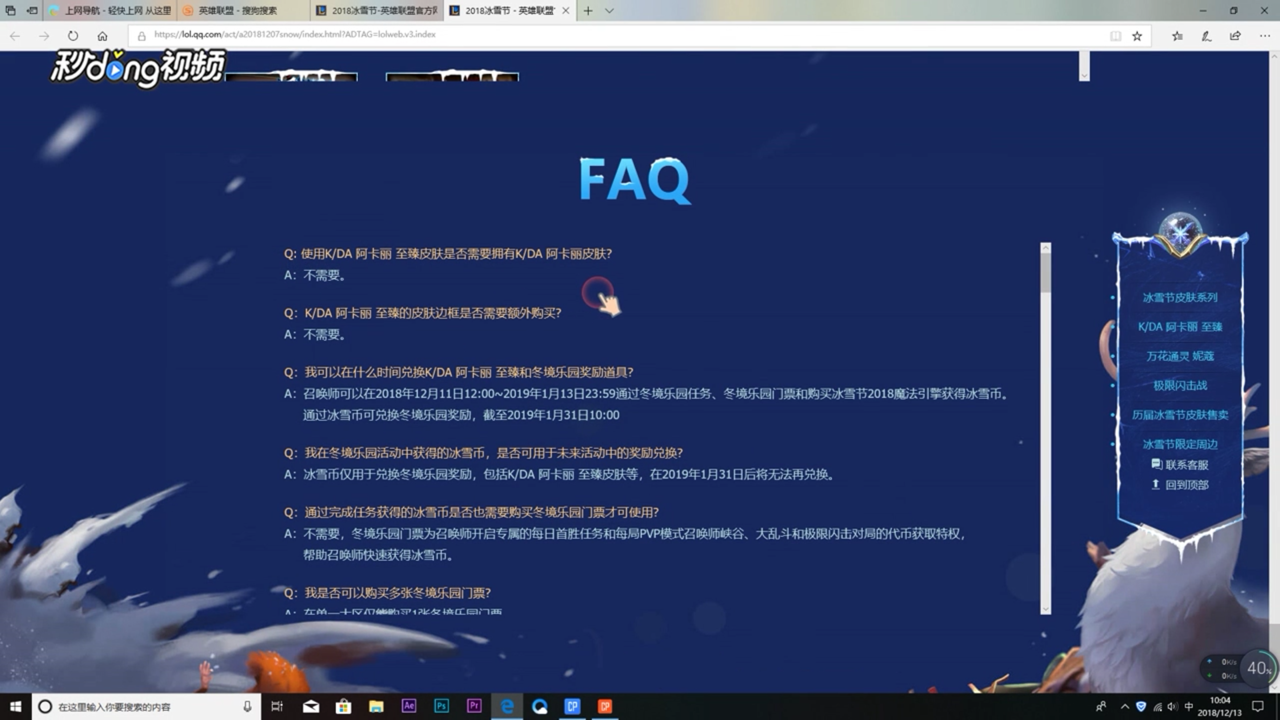Go to browser home page icon
Viewport: 1280px width, 720px height.
[102, 35]
